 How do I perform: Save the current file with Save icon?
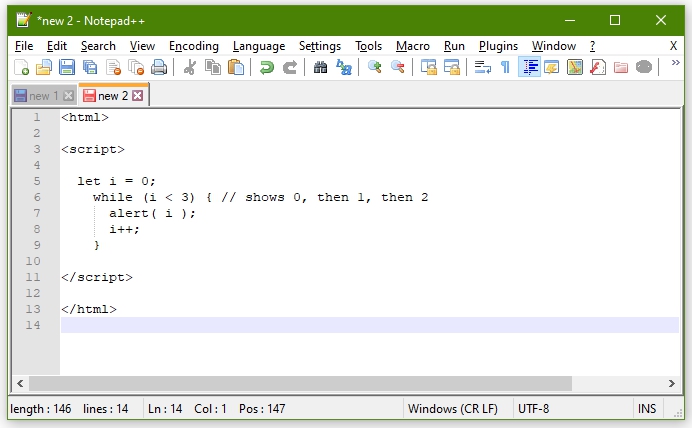point(67,68)
